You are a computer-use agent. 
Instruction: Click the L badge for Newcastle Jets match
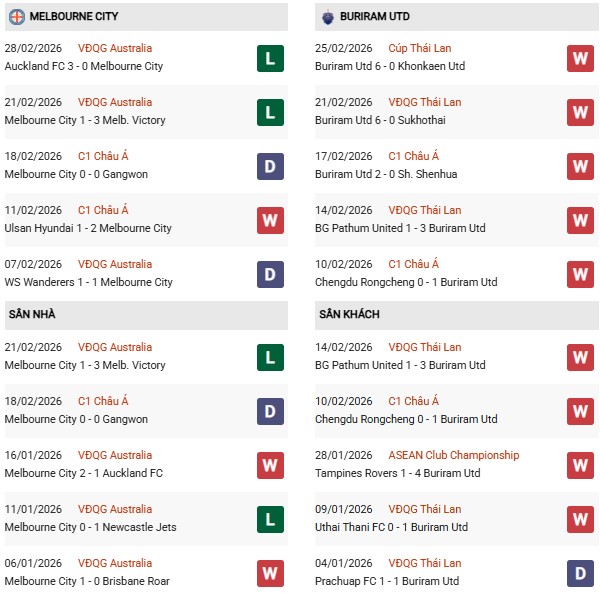pos(269,519)
